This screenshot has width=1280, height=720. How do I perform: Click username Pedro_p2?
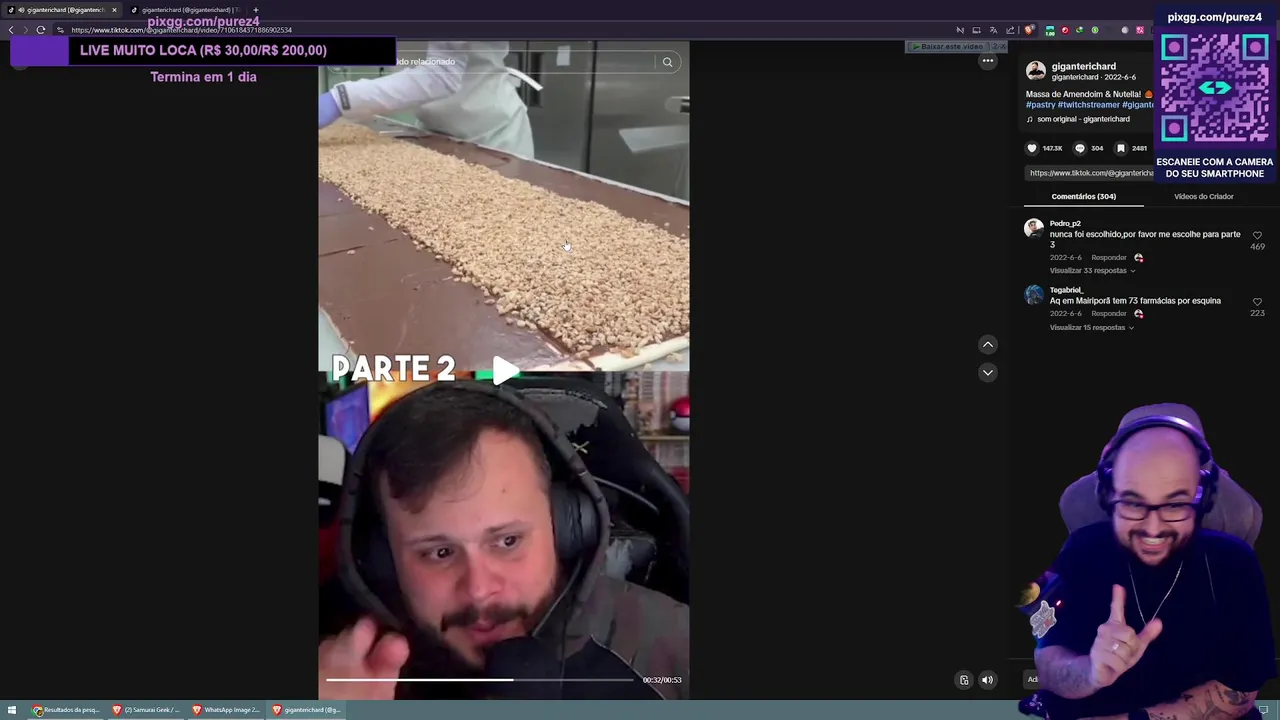click(x=1065, y=224)
